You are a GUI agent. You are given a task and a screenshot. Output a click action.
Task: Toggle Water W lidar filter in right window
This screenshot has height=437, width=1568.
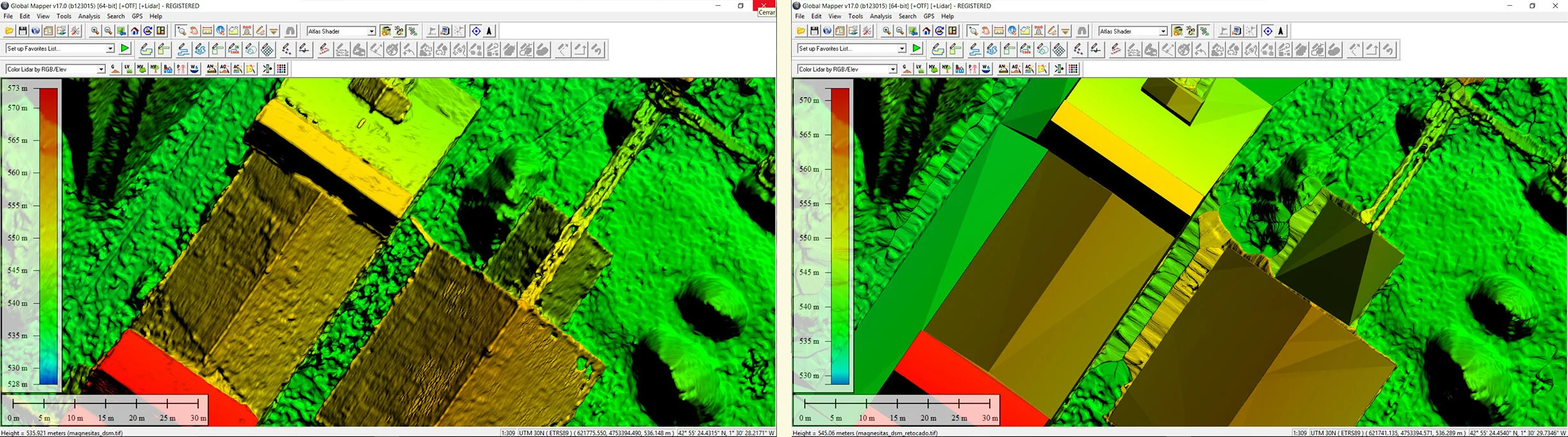pyautogui.click(x=986, y=69)
